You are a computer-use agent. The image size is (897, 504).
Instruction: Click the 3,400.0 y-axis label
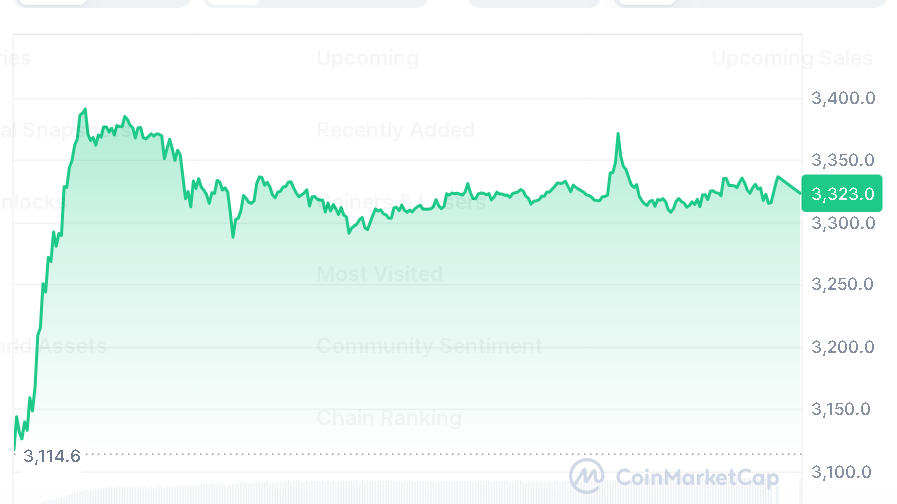click(x=843, y=98)
